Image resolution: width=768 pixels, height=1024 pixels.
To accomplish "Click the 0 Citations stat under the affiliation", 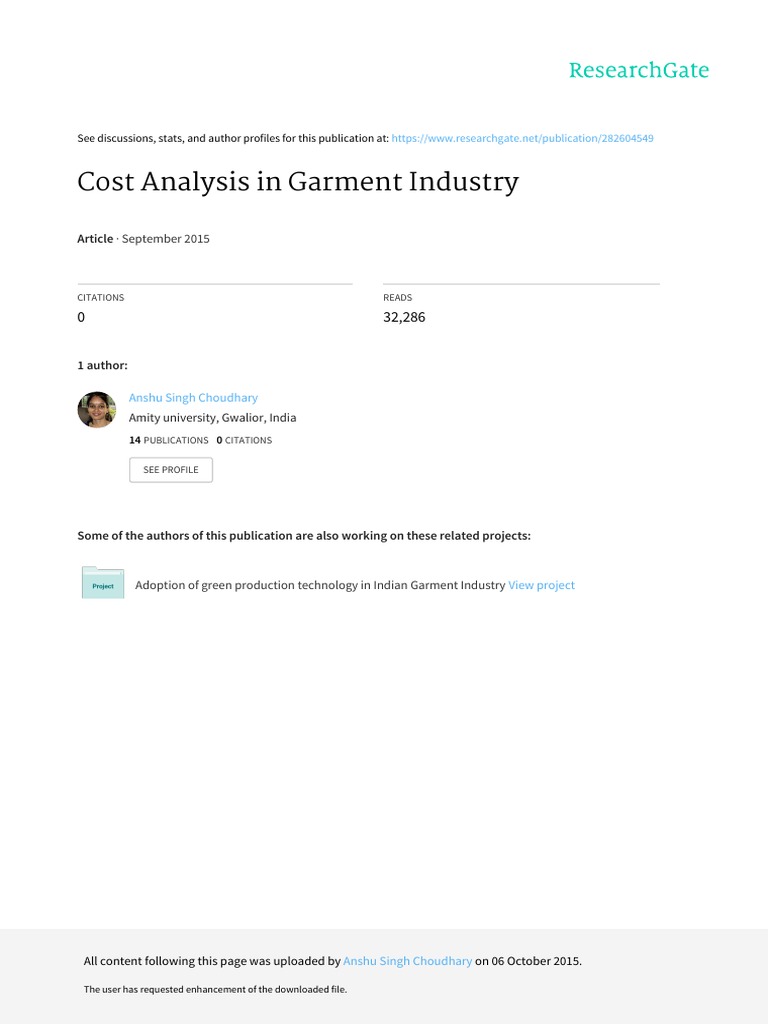I will coord(244,440).
